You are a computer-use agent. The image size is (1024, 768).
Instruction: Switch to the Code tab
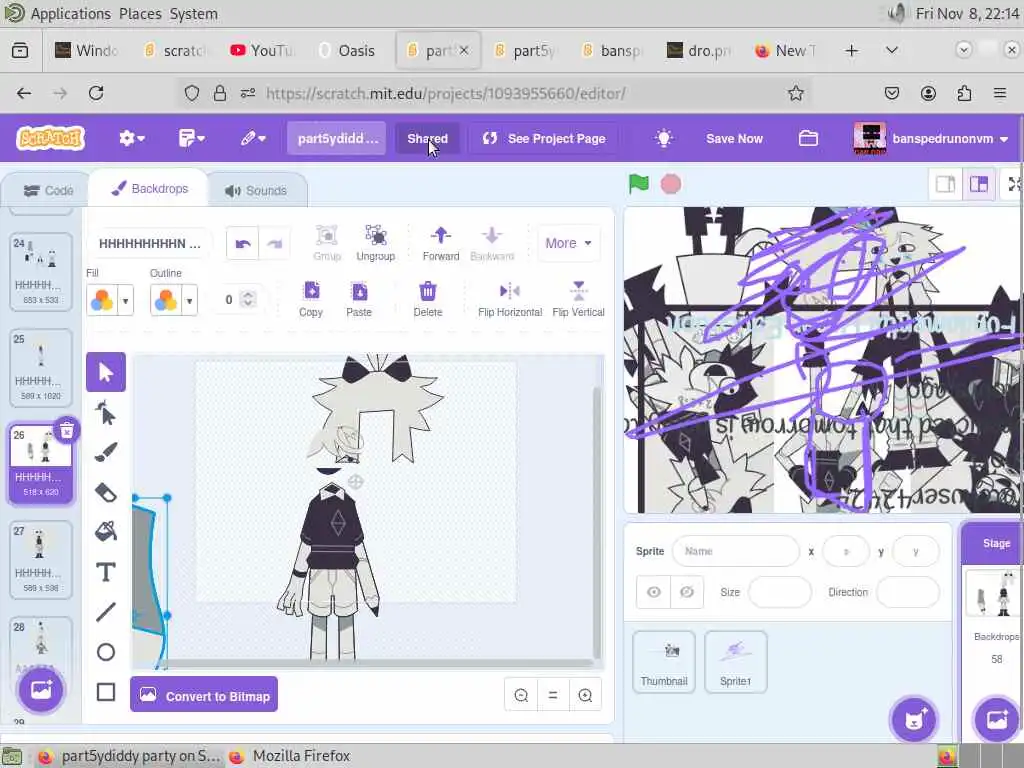48,191
